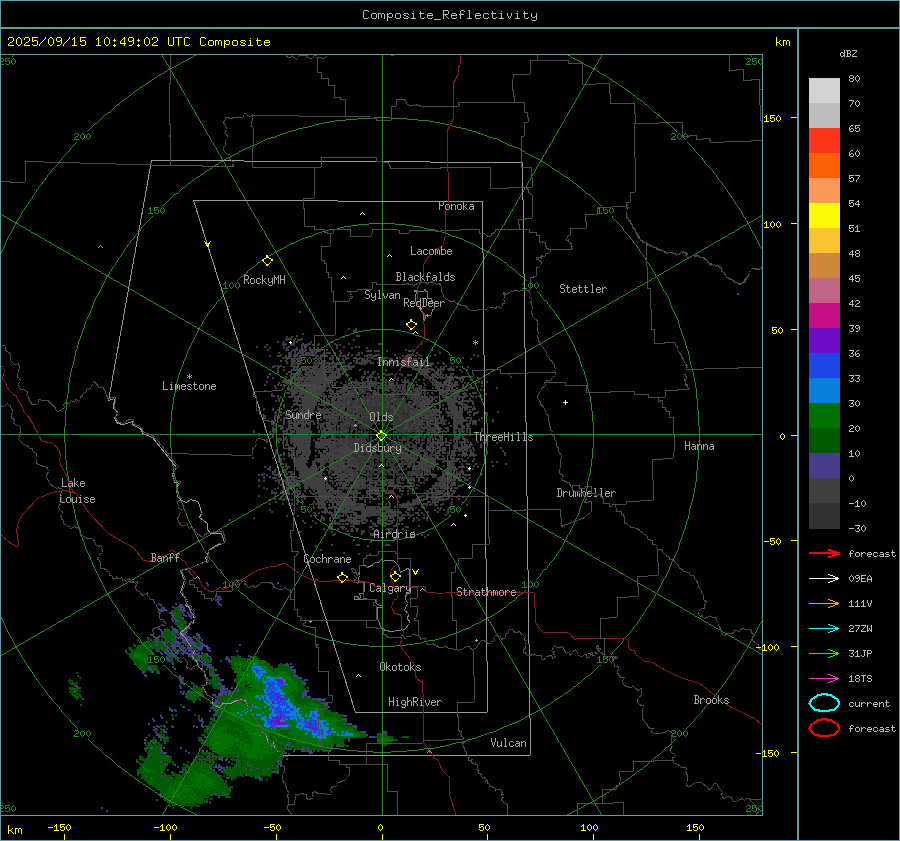Select the dark green 10–20 dBZ swatch
The height and width of the screenshot is (841, 900).
(x=824, y=441)
